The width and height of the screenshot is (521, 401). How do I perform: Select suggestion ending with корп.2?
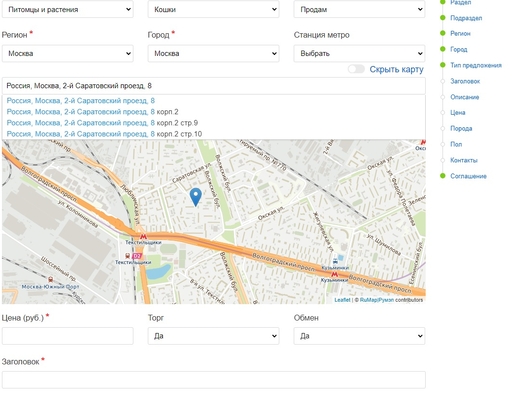(214, 112)
